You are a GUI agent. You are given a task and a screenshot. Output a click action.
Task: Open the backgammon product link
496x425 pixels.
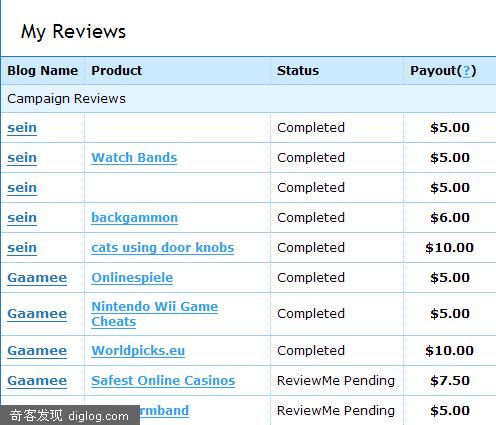[x=134, y=218]
